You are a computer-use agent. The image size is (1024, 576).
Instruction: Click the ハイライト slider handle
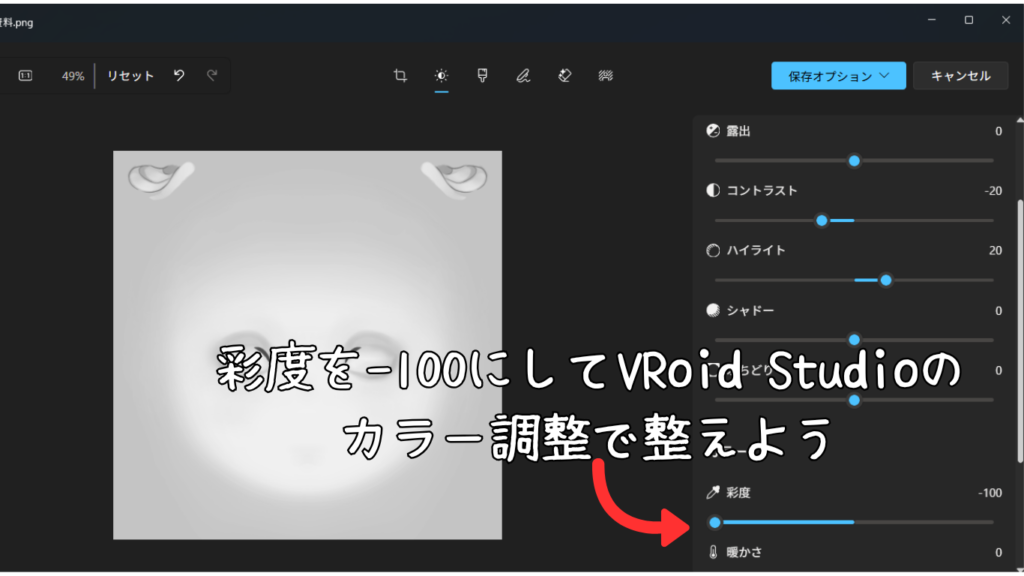pyautogui.click(x=886, y=280)
